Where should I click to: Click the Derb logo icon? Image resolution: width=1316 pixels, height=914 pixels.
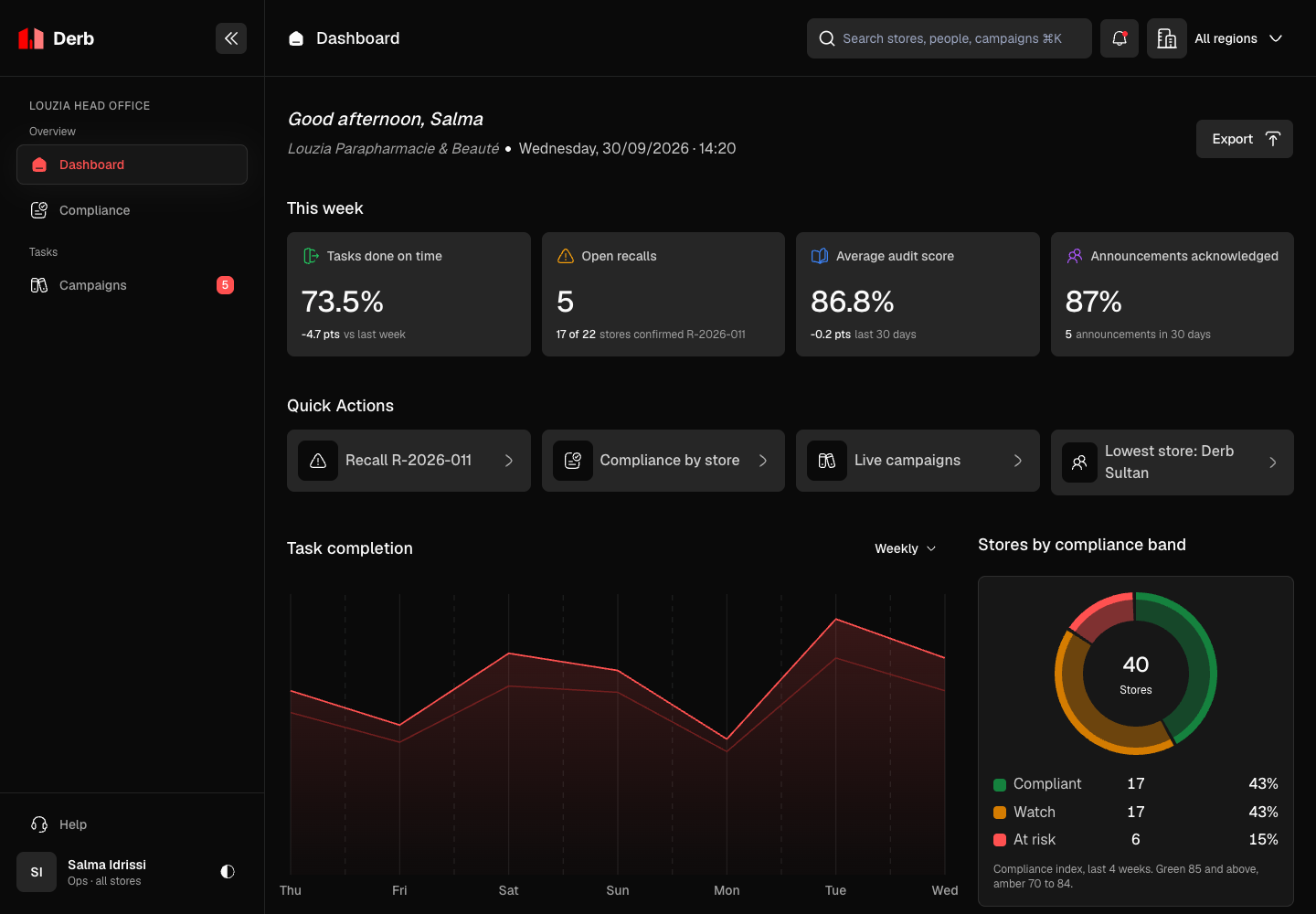click(31, 38)
